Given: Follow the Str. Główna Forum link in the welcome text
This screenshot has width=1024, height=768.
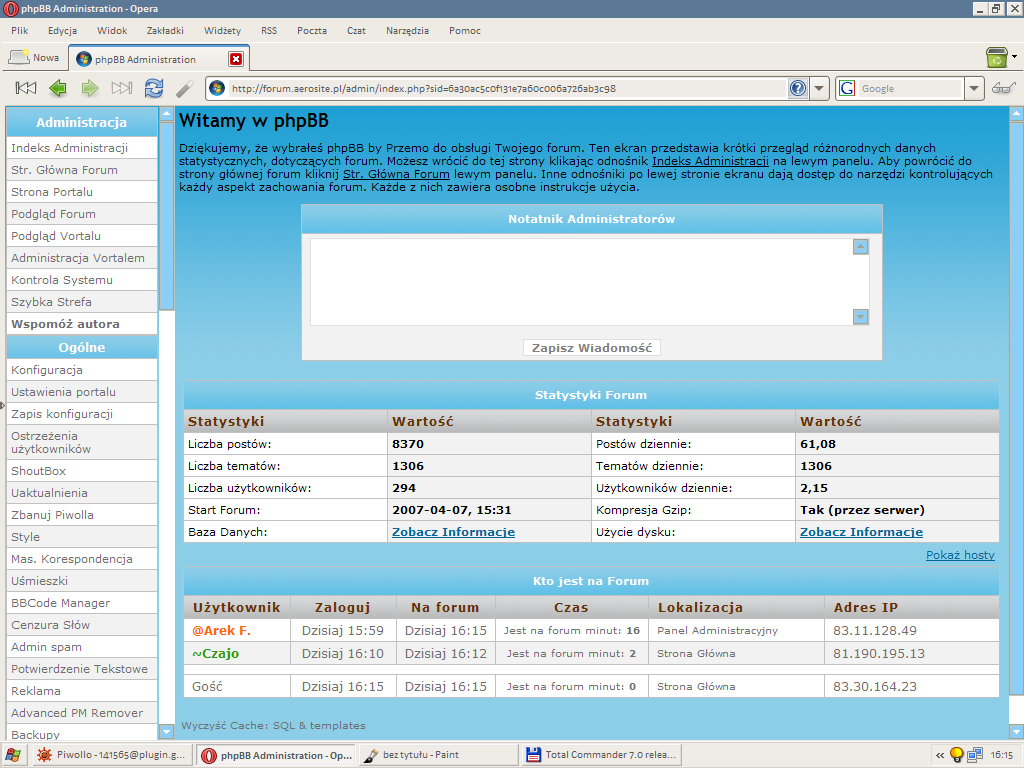Looking at the screenshot, I should (396, 174).
